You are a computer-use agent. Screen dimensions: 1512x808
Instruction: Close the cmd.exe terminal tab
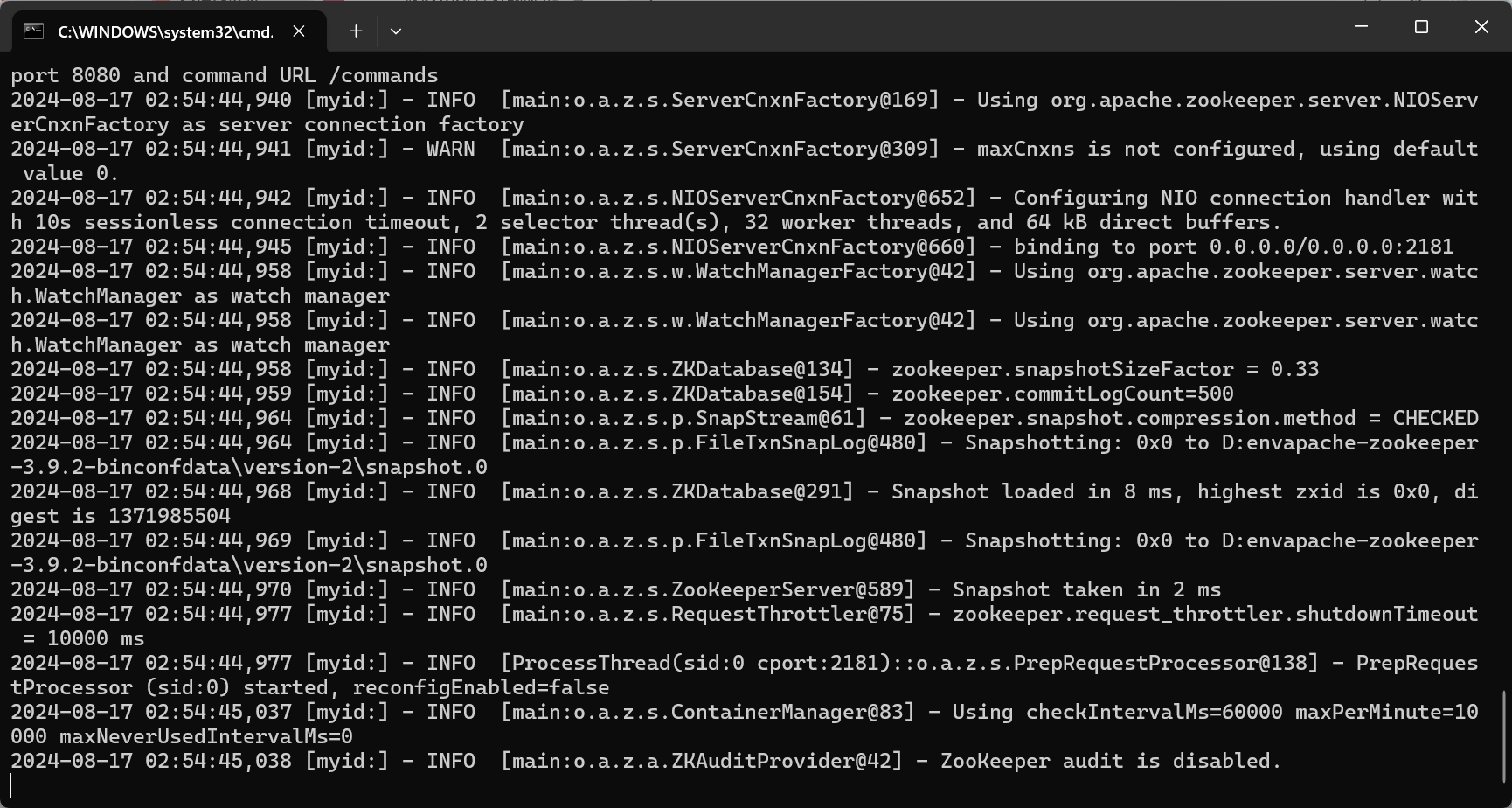tap(299, 31)
